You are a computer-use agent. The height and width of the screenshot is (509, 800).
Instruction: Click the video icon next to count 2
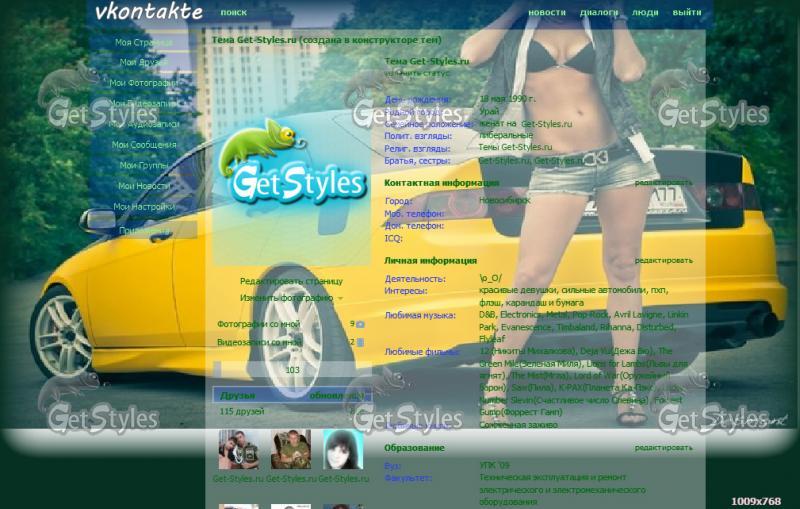click(361, 342)
